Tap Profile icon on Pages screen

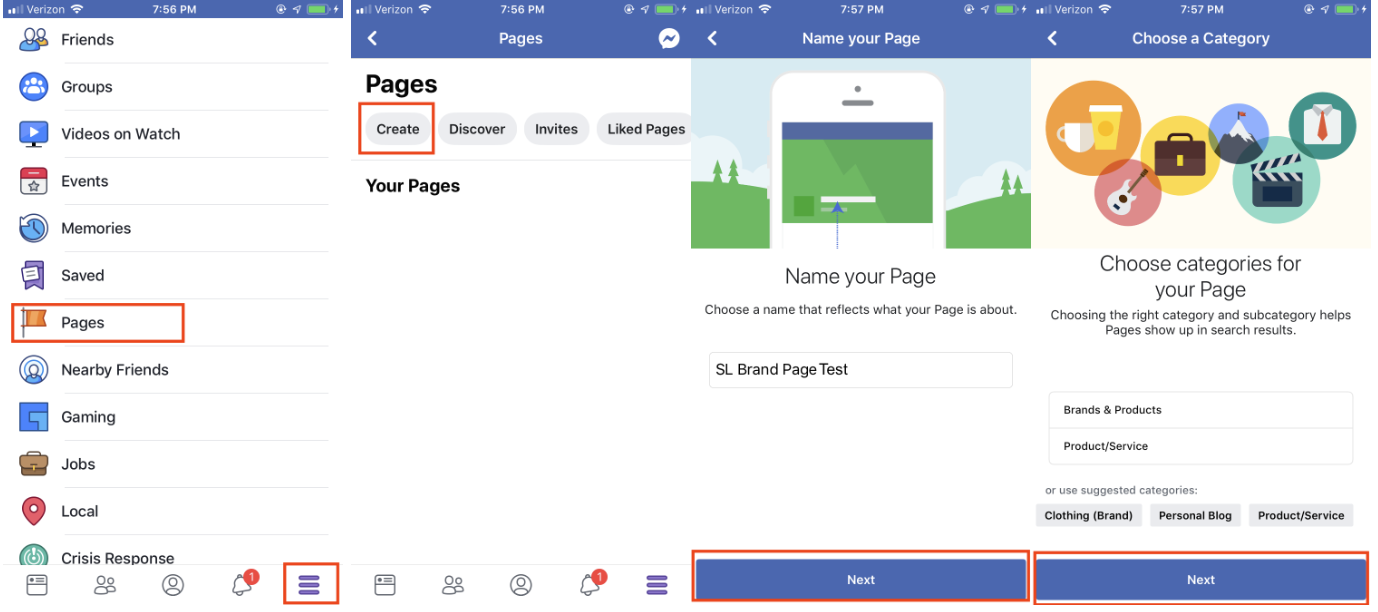click(x=520, y=585)
